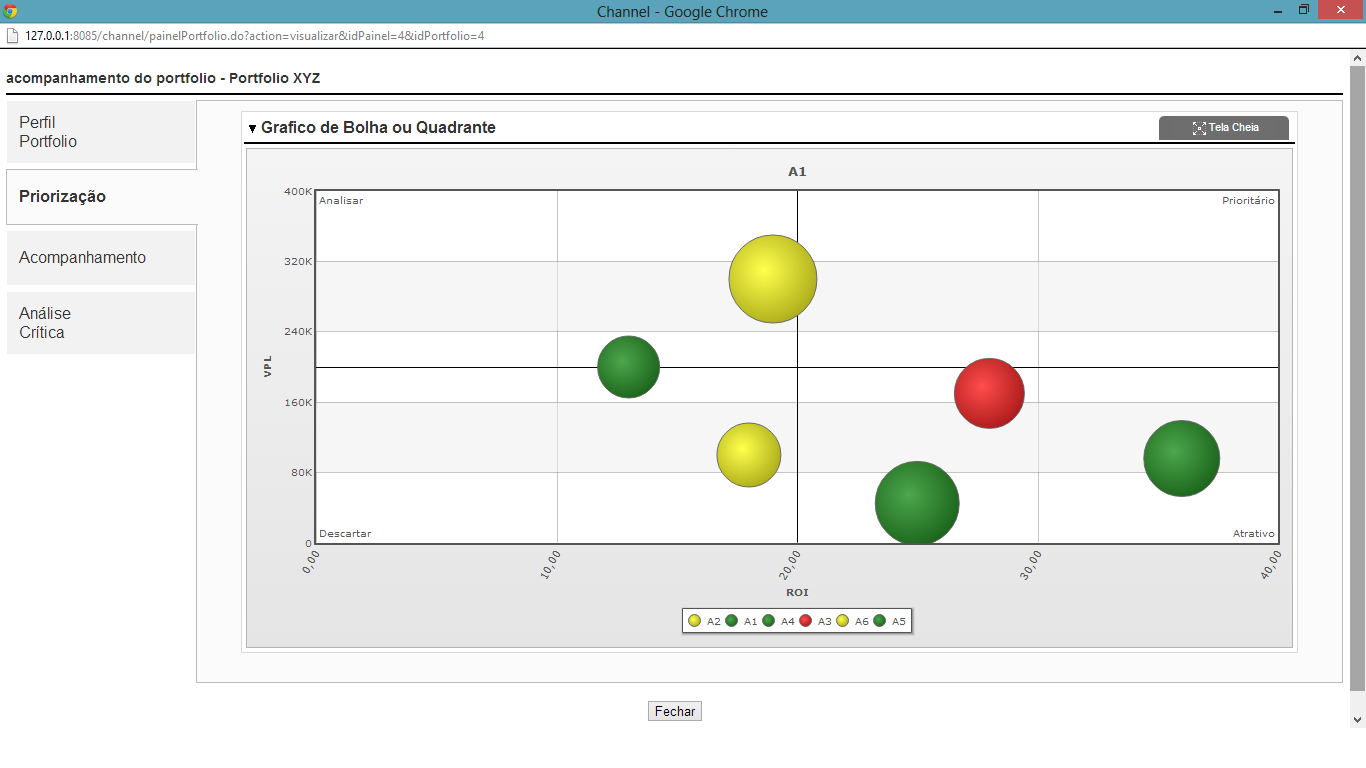Image resolution: width=1366 pixels, height=768 pixels.
Task: Click the red bubble in the chart
Action: tap(989, 393)
